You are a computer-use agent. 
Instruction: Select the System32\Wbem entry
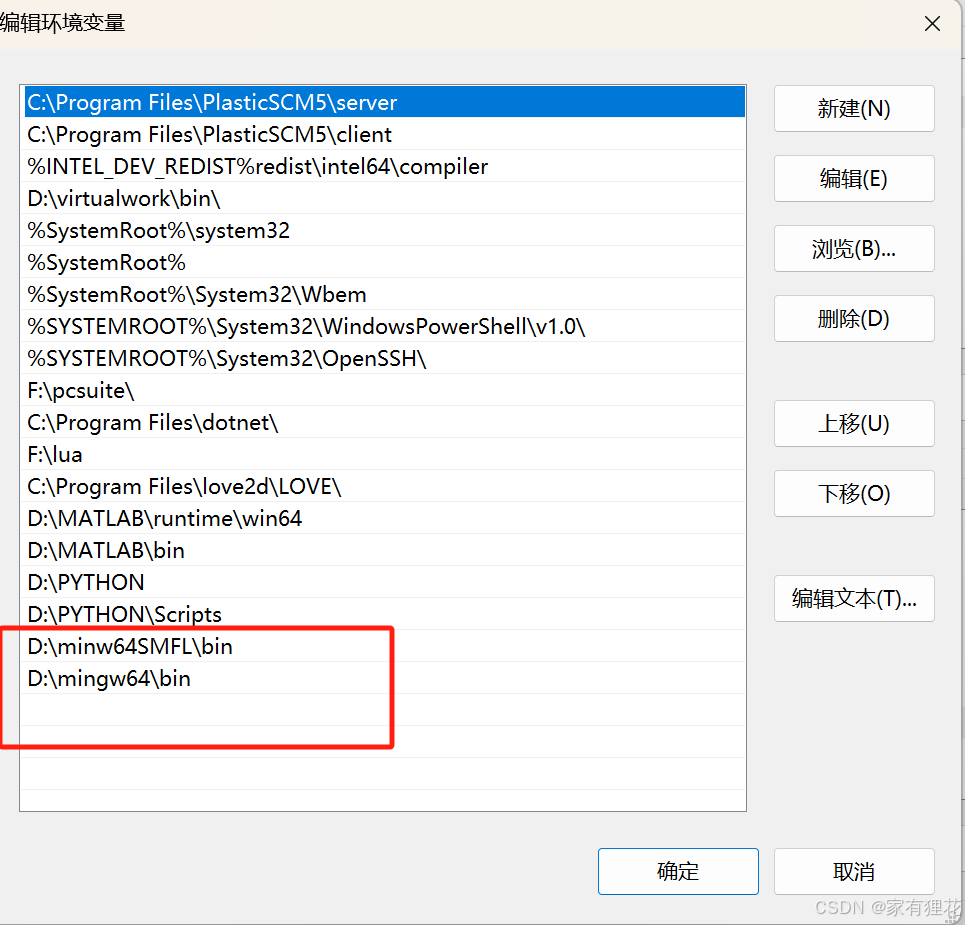384,294
